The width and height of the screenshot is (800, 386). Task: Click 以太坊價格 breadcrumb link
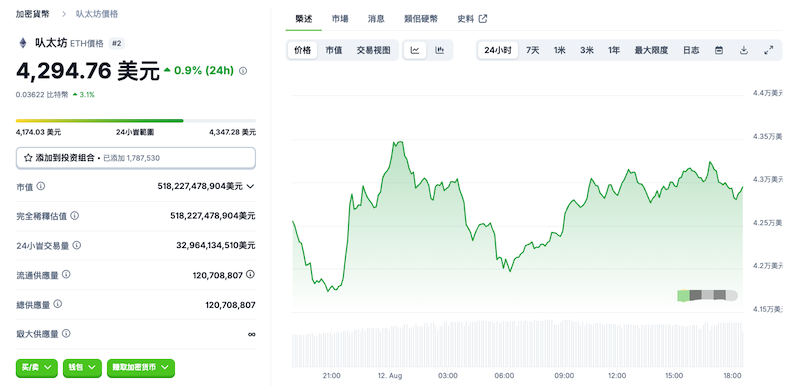[97, 14]
